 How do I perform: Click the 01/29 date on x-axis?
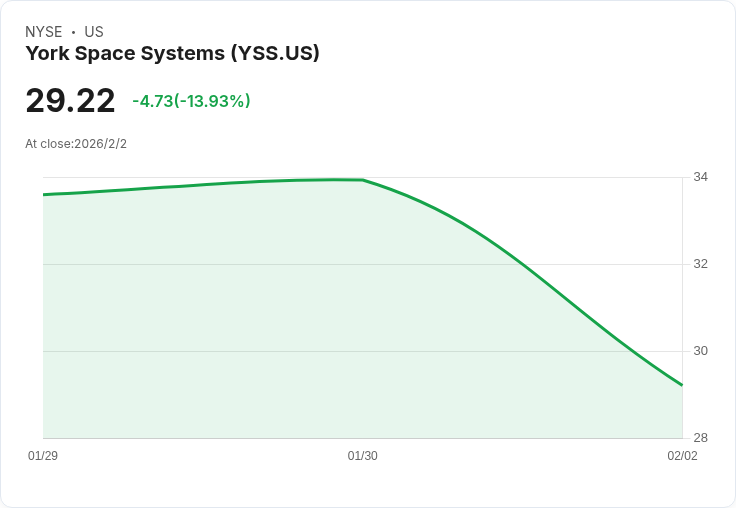click(43, 456)
